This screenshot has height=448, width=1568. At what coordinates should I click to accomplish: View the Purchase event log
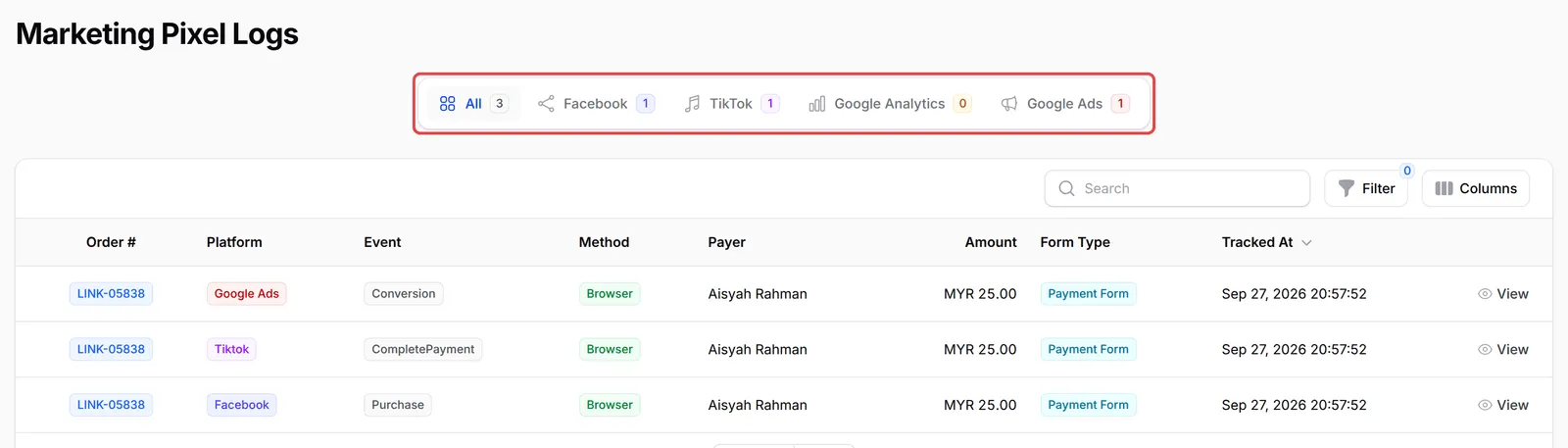(x=1503, y=405)
